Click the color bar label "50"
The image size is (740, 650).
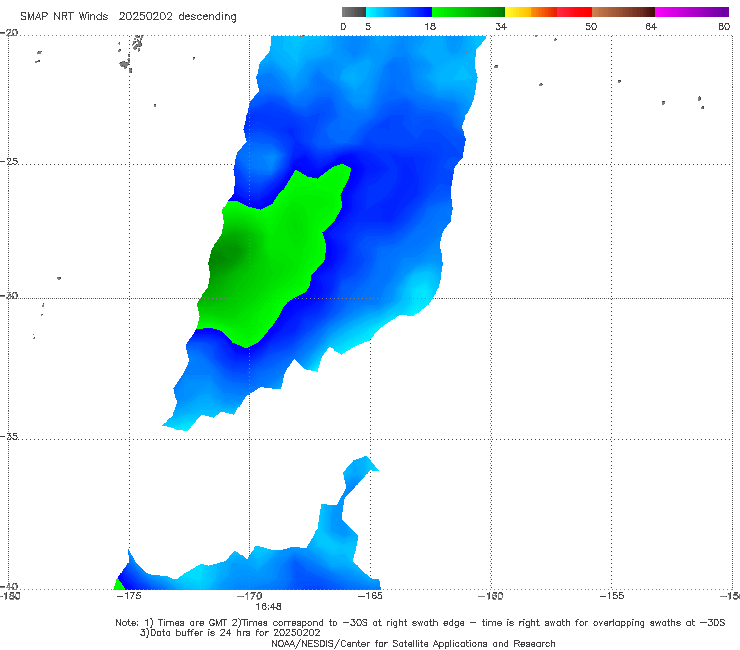(591, 27)
